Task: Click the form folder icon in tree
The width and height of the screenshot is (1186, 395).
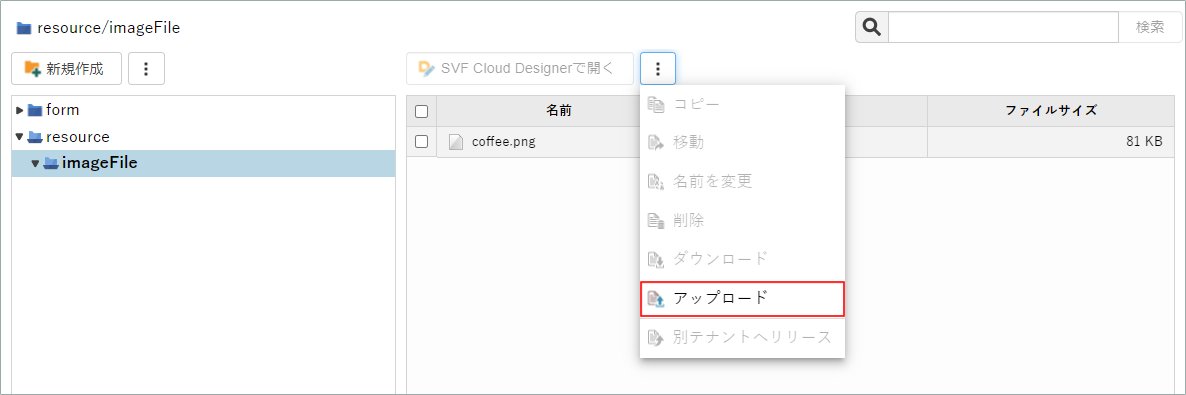Action: [x=35, y=110]
